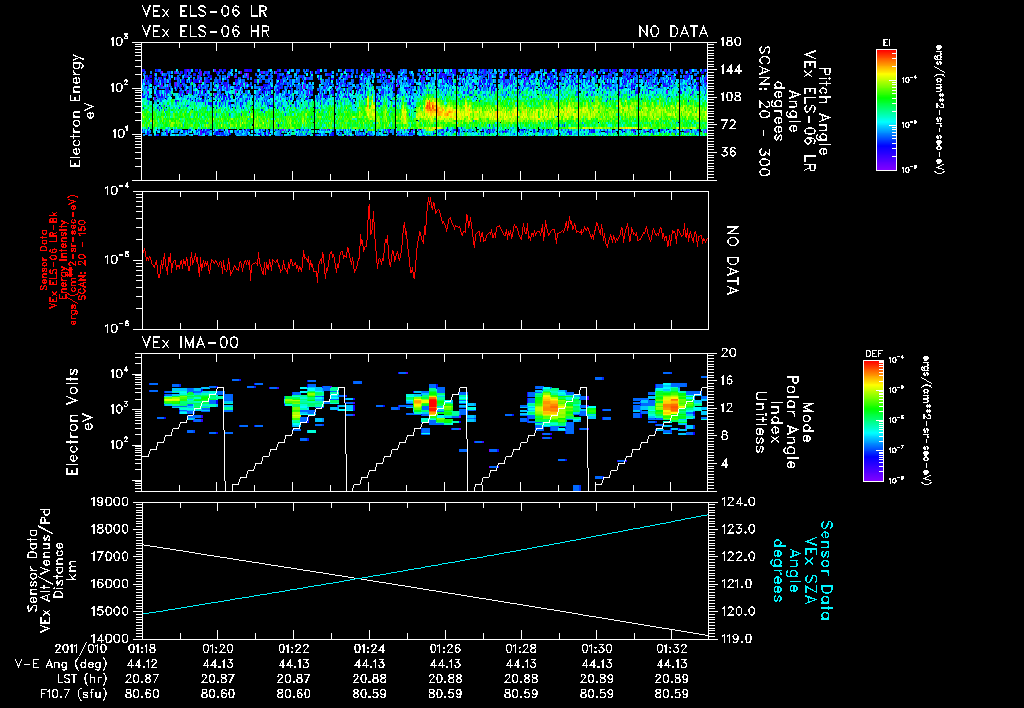1024x708 pixels.
Task: Click the time tick label '01:26'
Action: point(445,650)
